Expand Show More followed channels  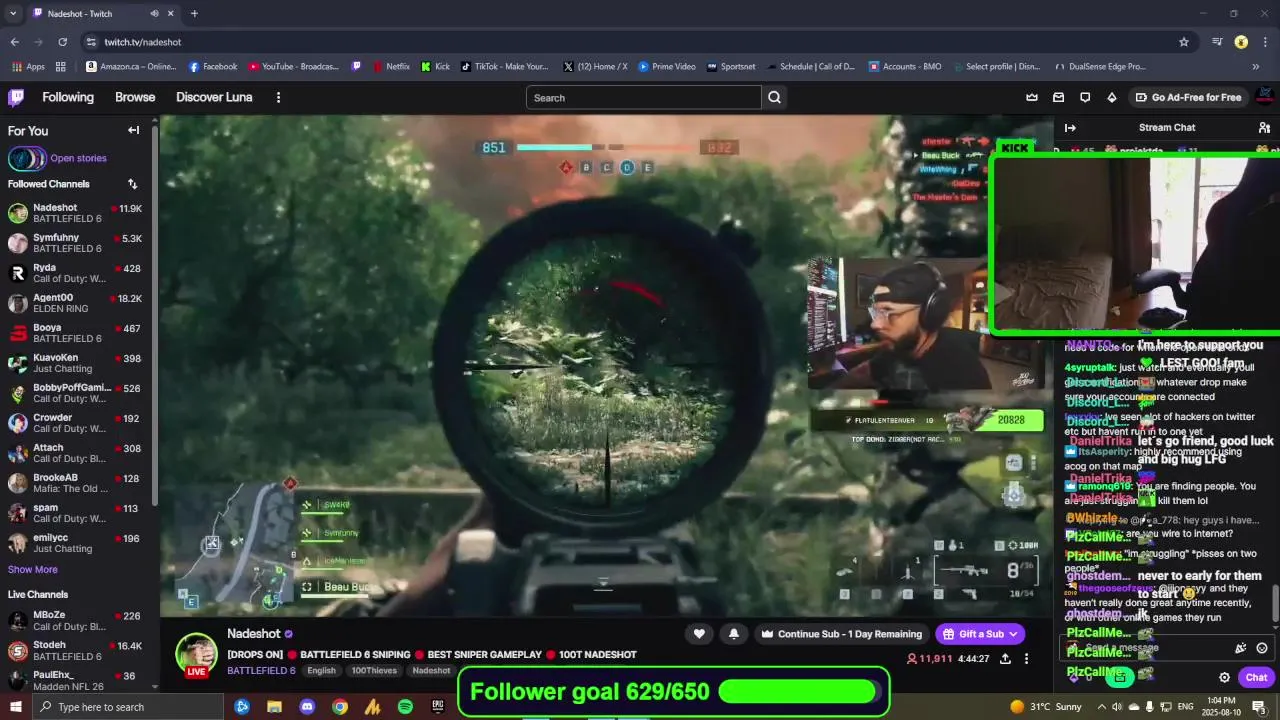(32, 570)
